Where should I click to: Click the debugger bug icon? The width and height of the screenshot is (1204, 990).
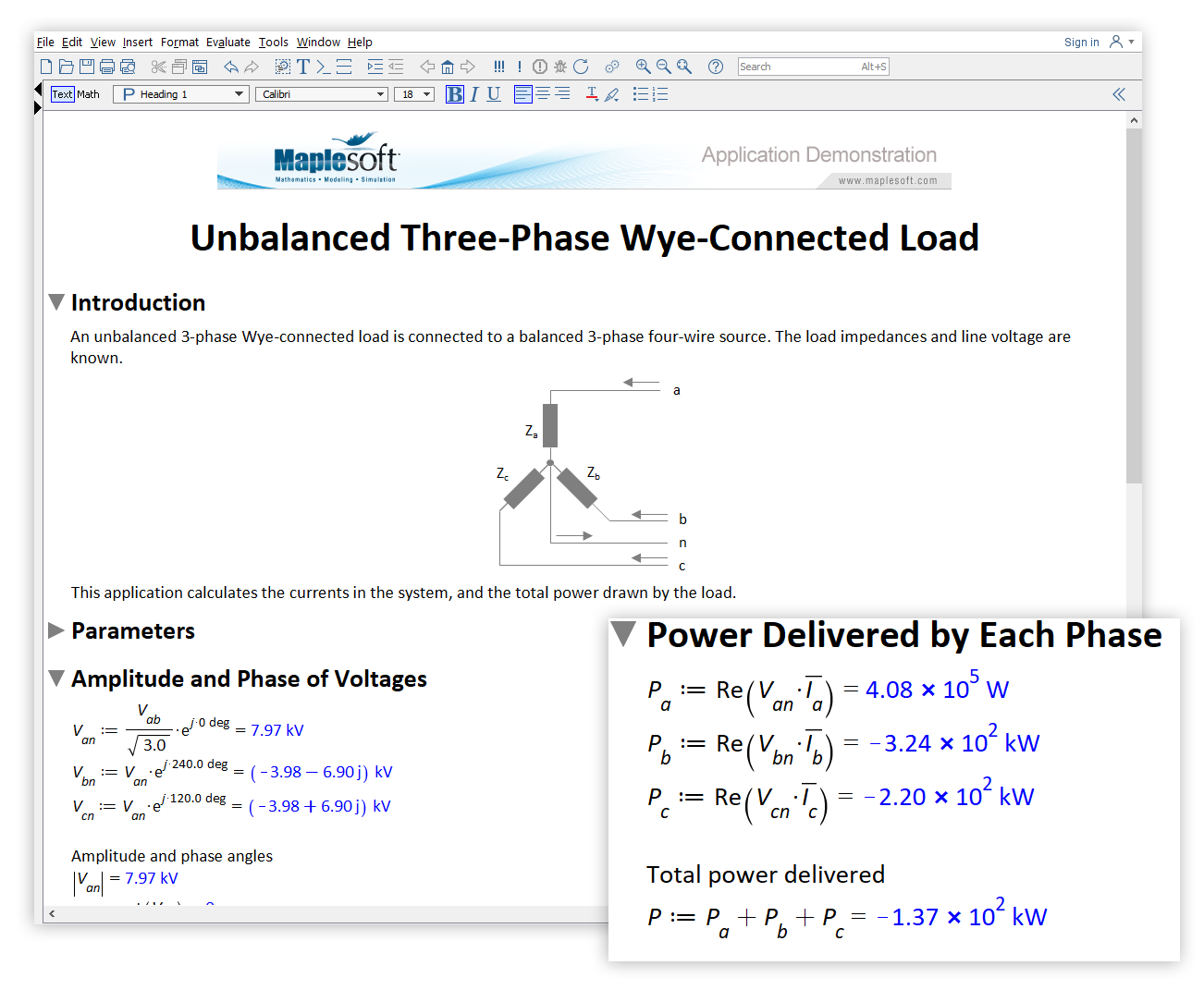559,67
